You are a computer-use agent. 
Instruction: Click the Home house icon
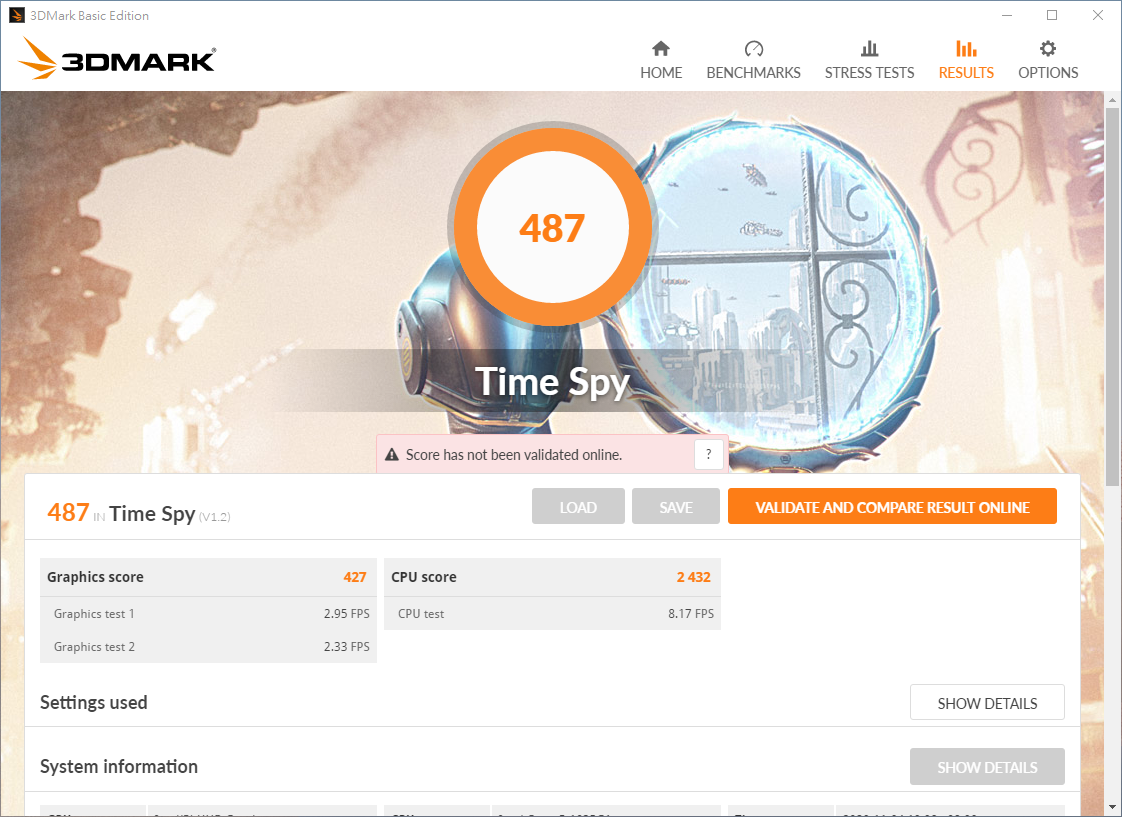(x=660, y=49)
